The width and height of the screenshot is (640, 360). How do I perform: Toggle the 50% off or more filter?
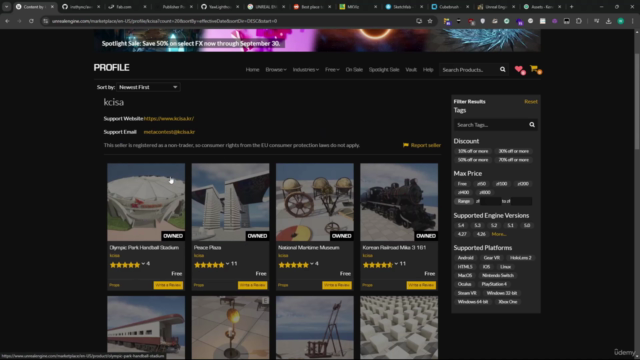473,160
